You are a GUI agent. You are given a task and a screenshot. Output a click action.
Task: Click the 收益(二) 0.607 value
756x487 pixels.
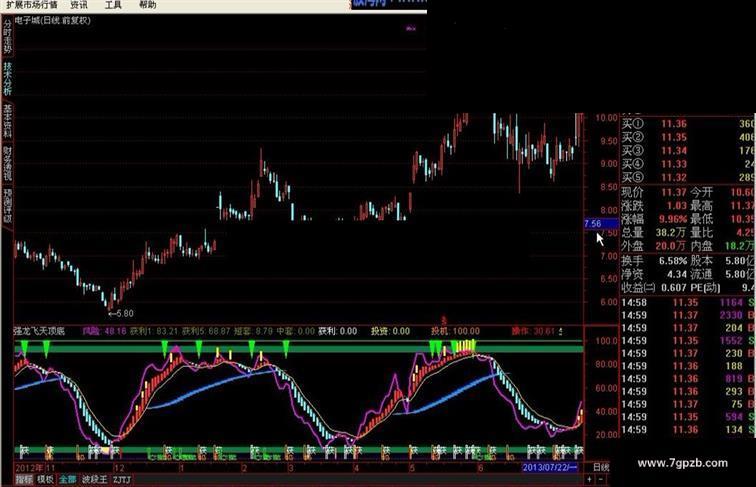tap(674, 288)
